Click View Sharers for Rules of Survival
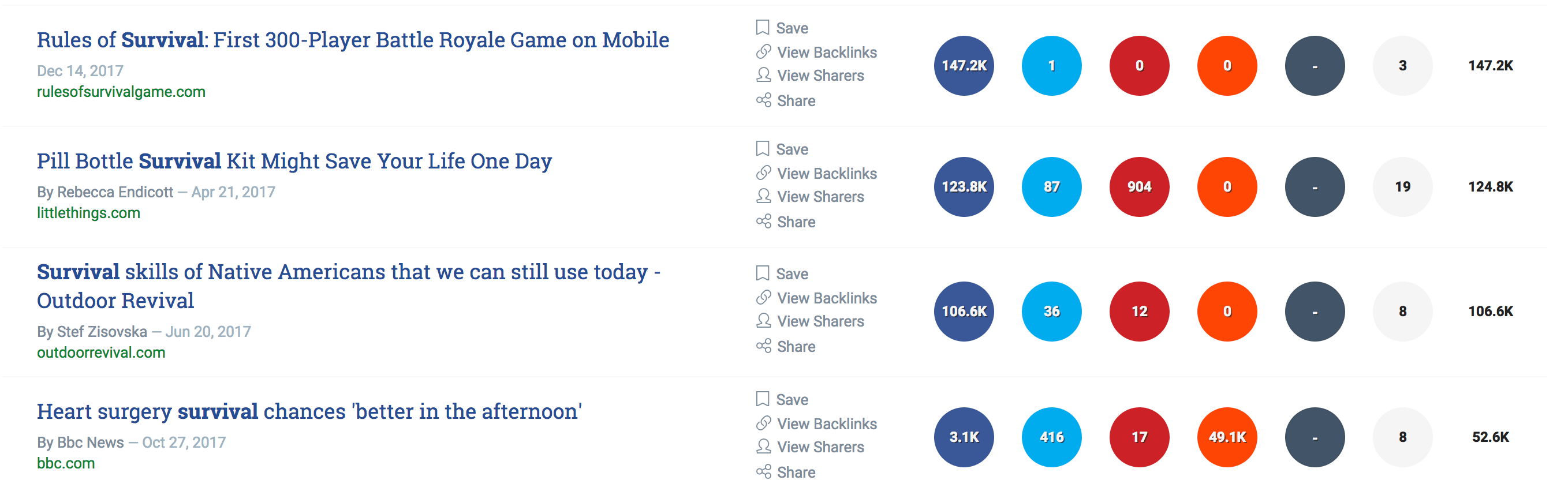The image size is (1568, 495). tap(820, 76)
